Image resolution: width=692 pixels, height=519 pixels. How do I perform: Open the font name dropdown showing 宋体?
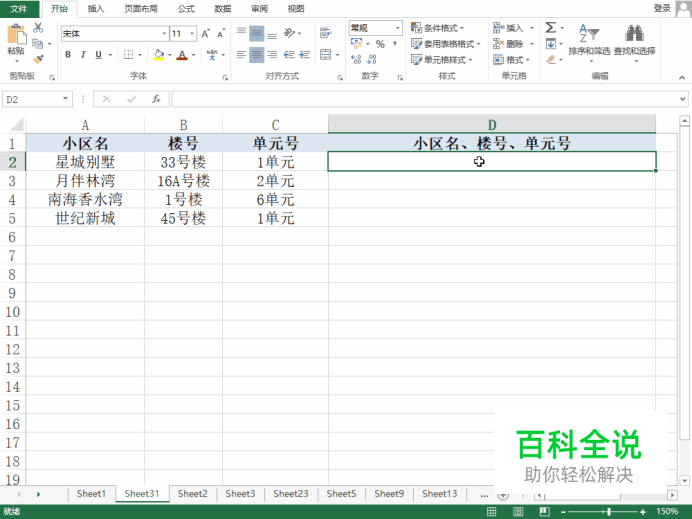tap(162, 33)
